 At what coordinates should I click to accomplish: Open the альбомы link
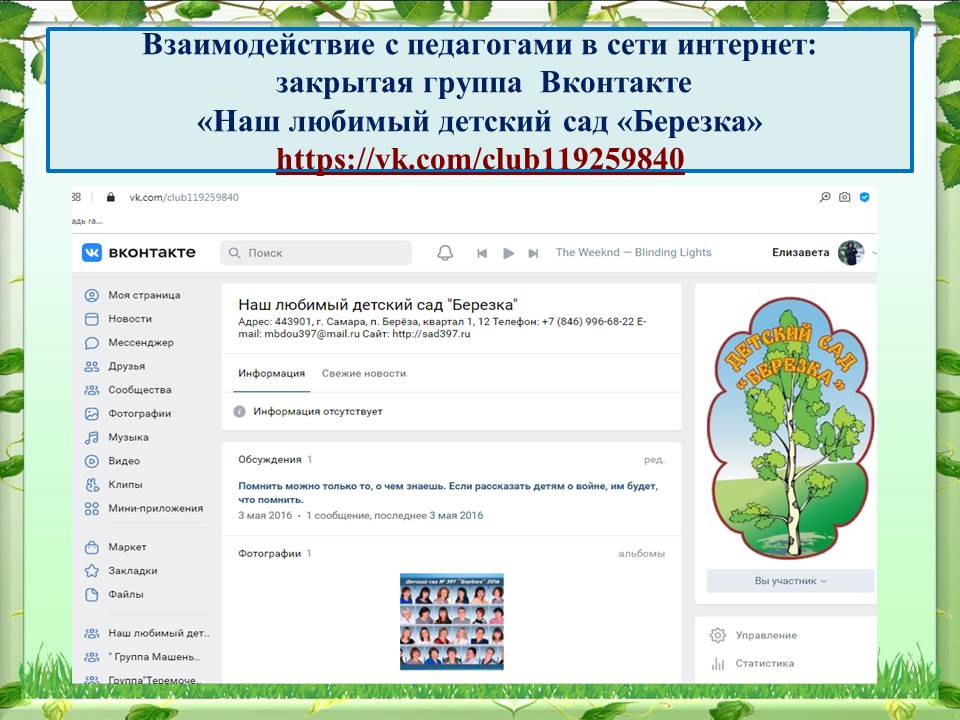641,553
